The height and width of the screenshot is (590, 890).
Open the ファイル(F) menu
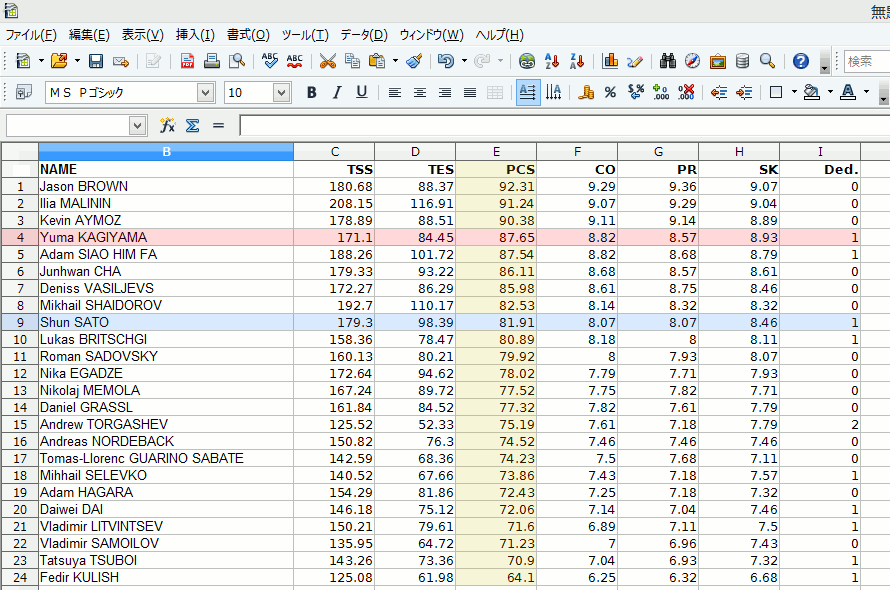(31, 35)
